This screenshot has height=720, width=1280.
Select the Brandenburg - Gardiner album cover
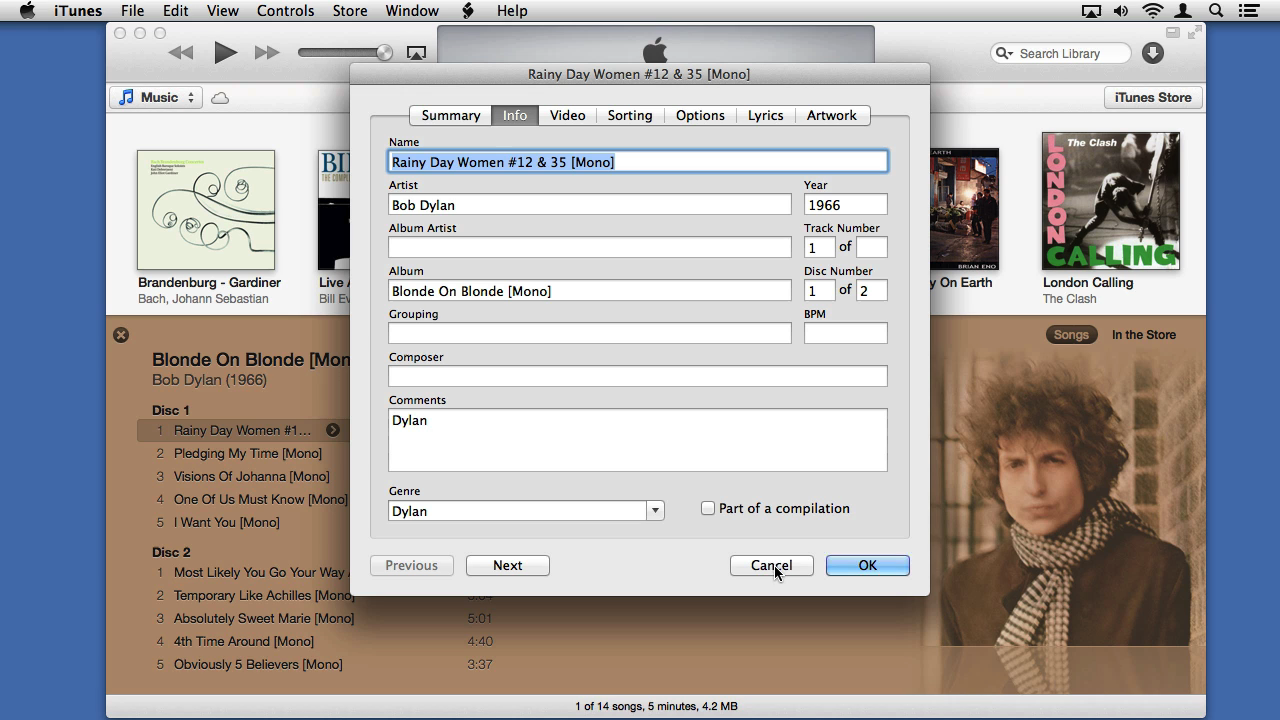click(206, 210)
